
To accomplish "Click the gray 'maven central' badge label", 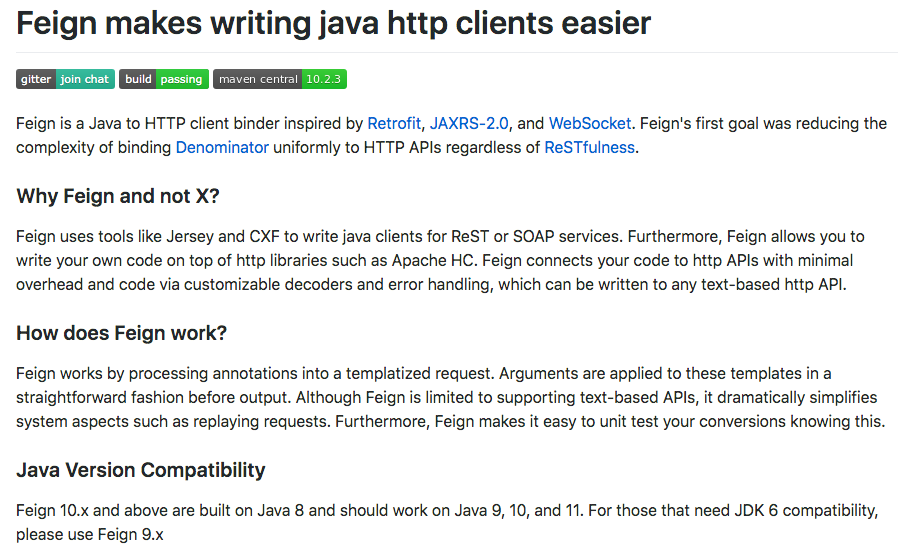I will coord(257,79).
